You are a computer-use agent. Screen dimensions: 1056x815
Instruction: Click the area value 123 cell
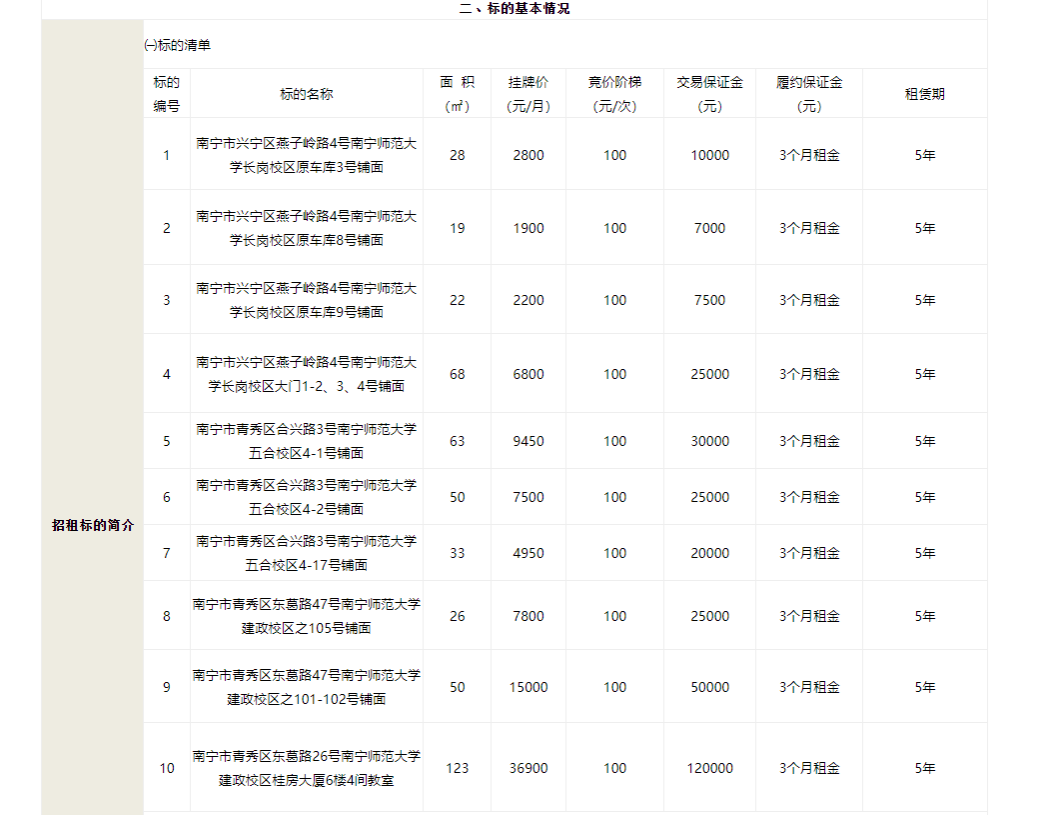457,768
